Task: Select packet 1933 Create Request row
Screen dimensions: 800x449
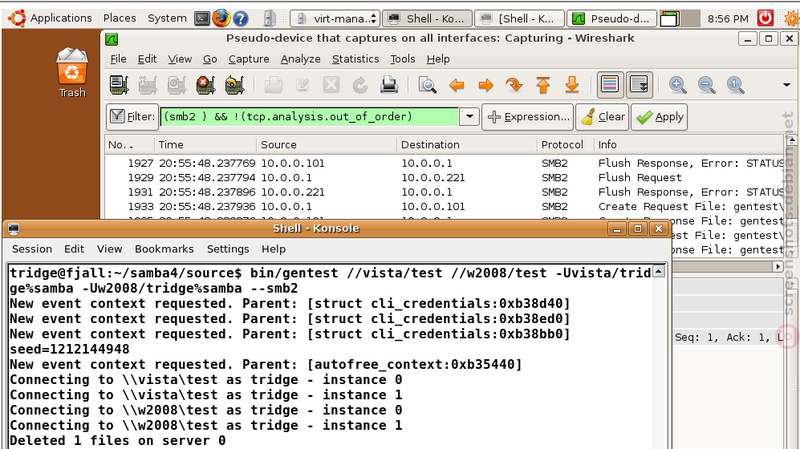Action: tap(444, 207)
